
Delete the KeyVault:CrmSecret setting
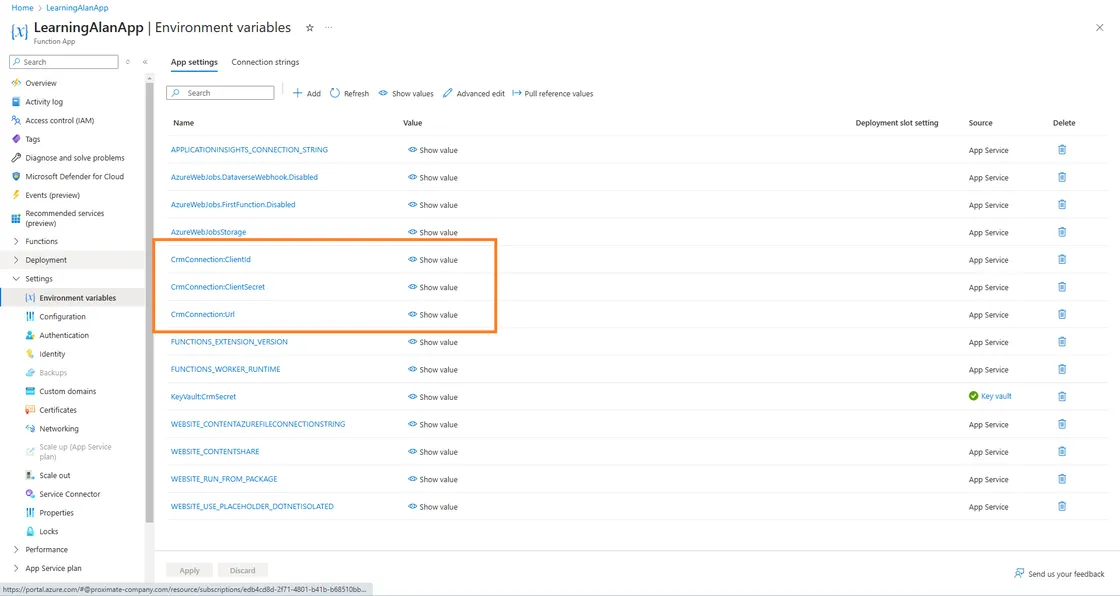tap(1061, 397)
